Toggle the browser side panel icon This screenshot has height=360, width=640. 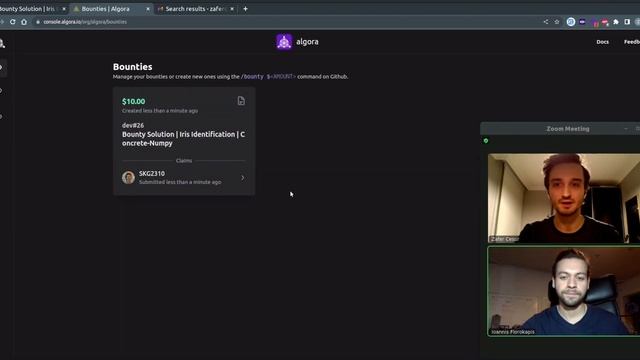point(627,22)
